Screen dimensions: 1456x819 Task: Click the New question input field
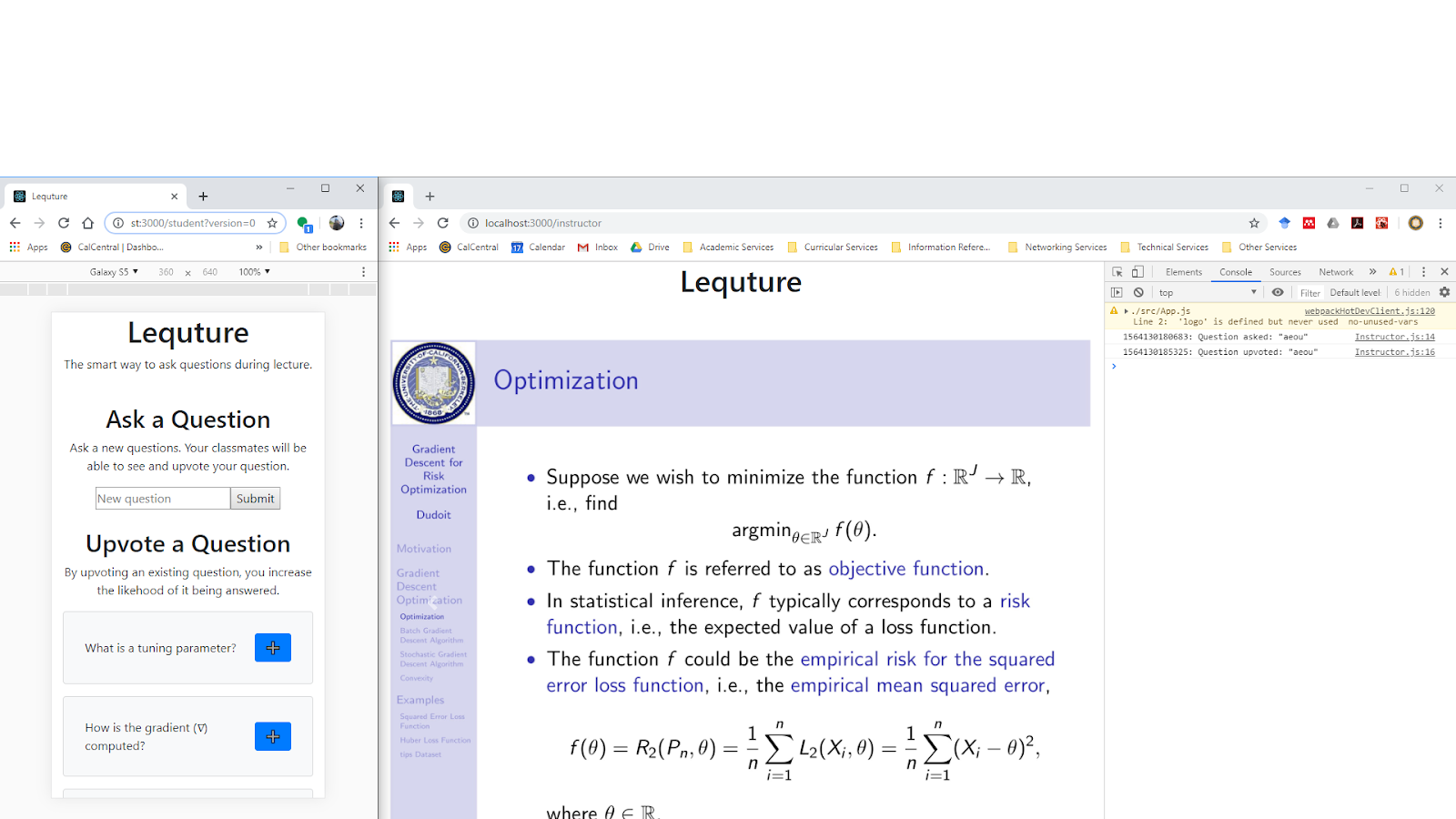(163, 499)
